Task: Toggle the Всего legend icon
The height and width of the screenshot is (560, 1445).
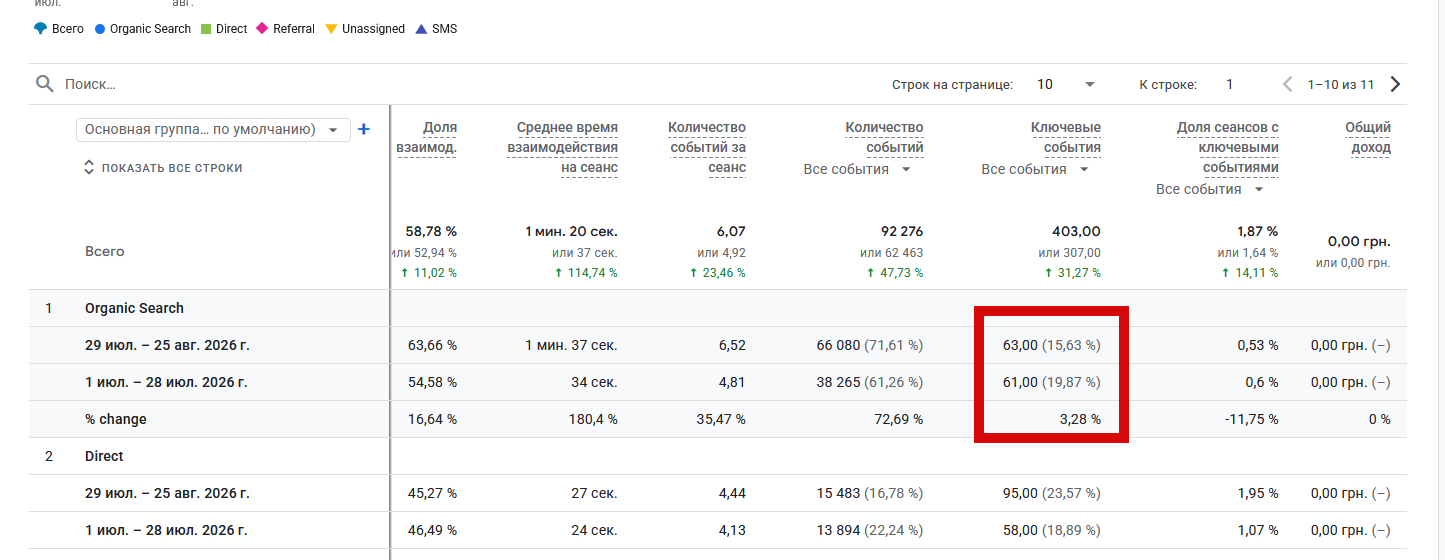Action: click(x=40, y=29)
